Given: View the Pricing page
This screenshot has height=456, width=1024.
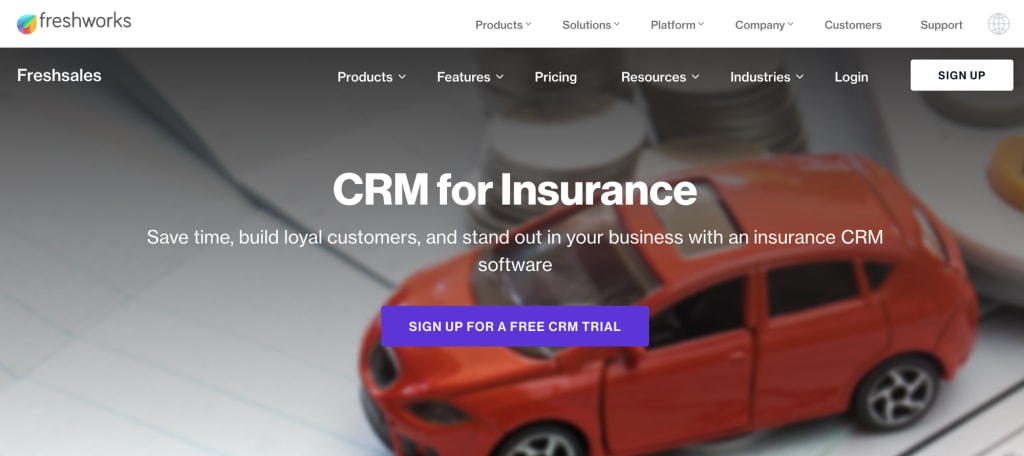Looking at the screenshot, I should click(556, 77).
